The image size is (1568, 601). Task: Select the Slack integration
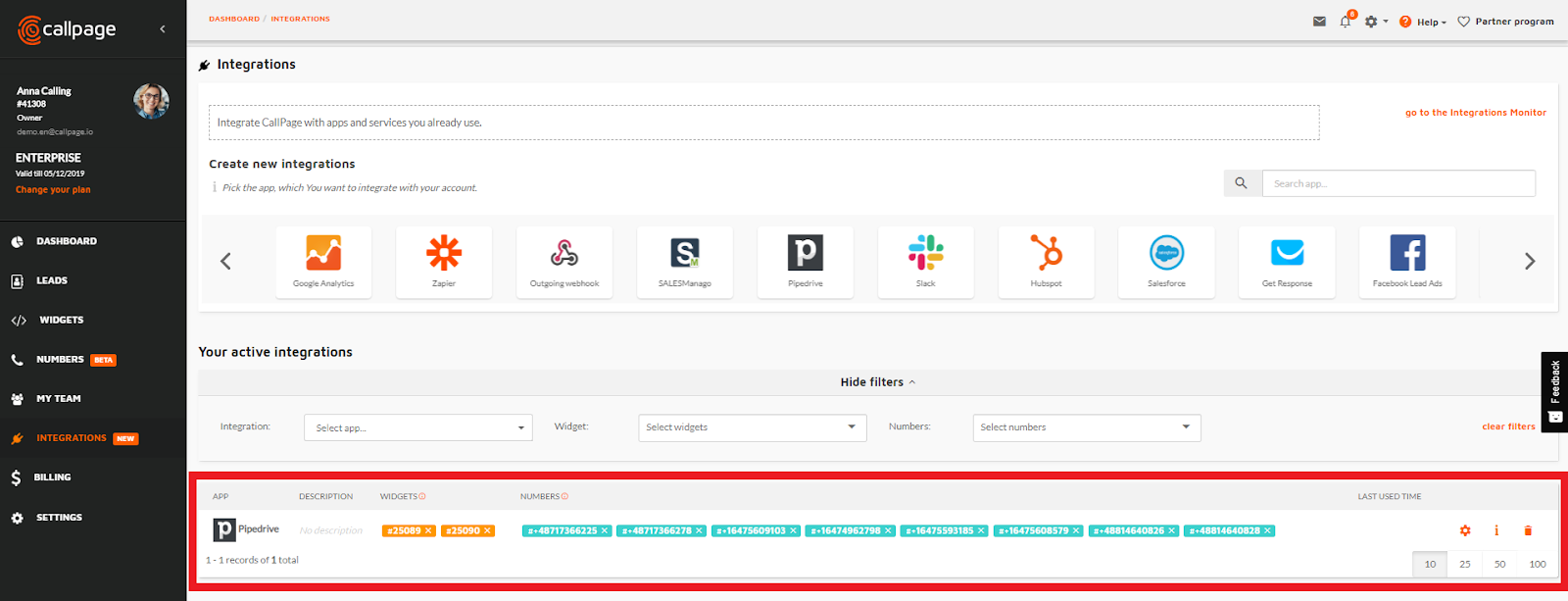click(x=926, y=262)
